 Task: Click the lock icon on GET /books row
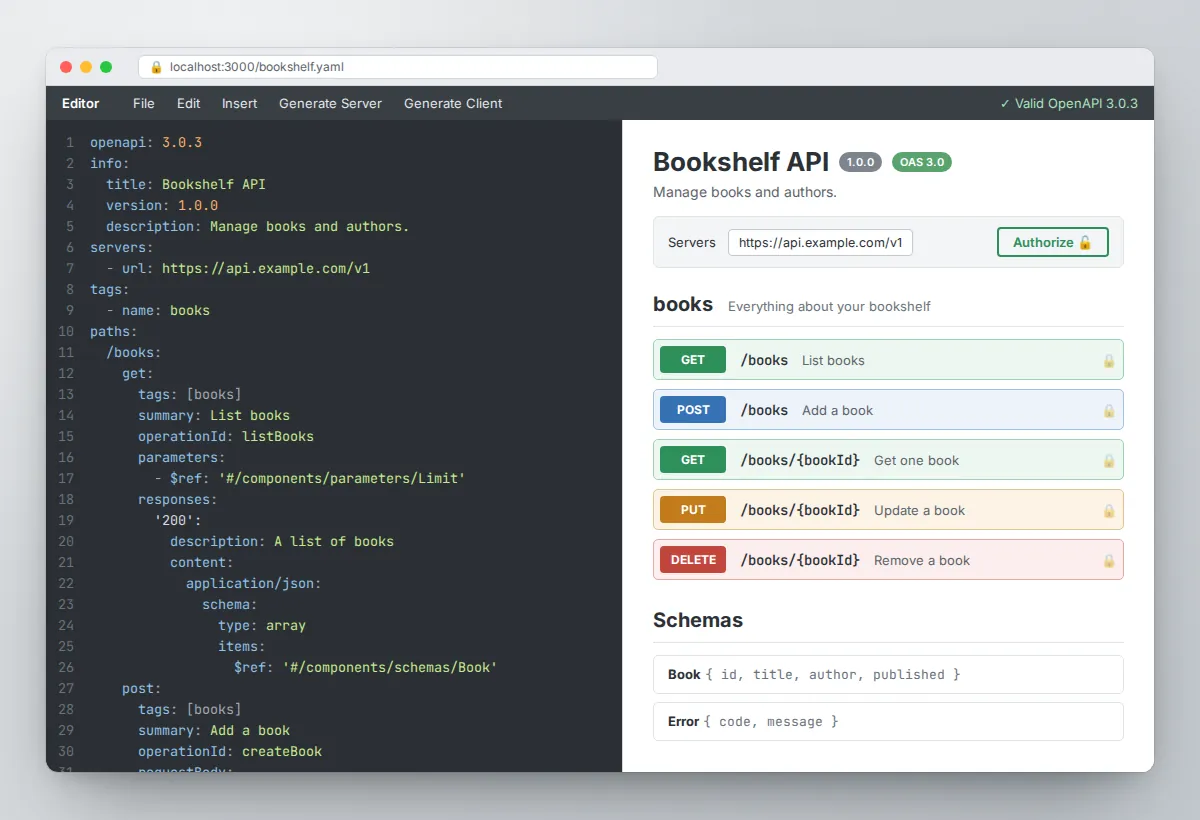(1108, 360)
